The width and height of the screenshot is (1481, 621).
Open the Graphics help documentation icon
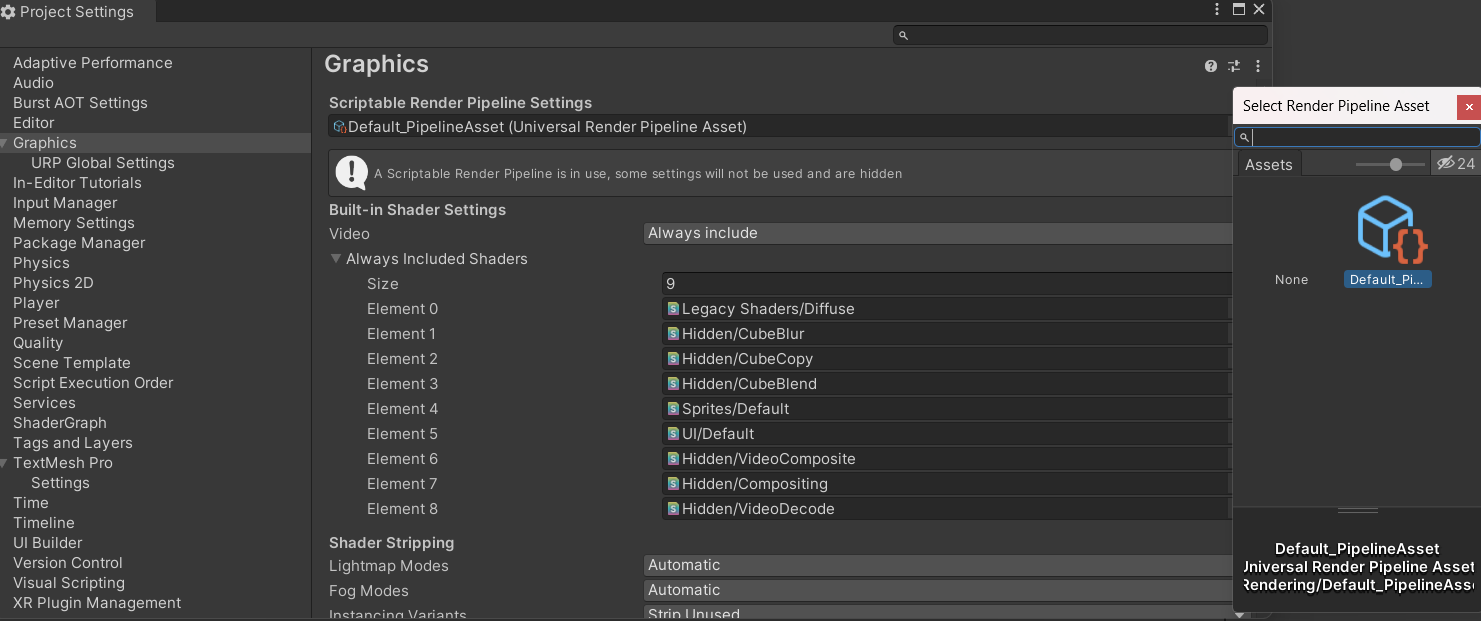click(1211, 66)
